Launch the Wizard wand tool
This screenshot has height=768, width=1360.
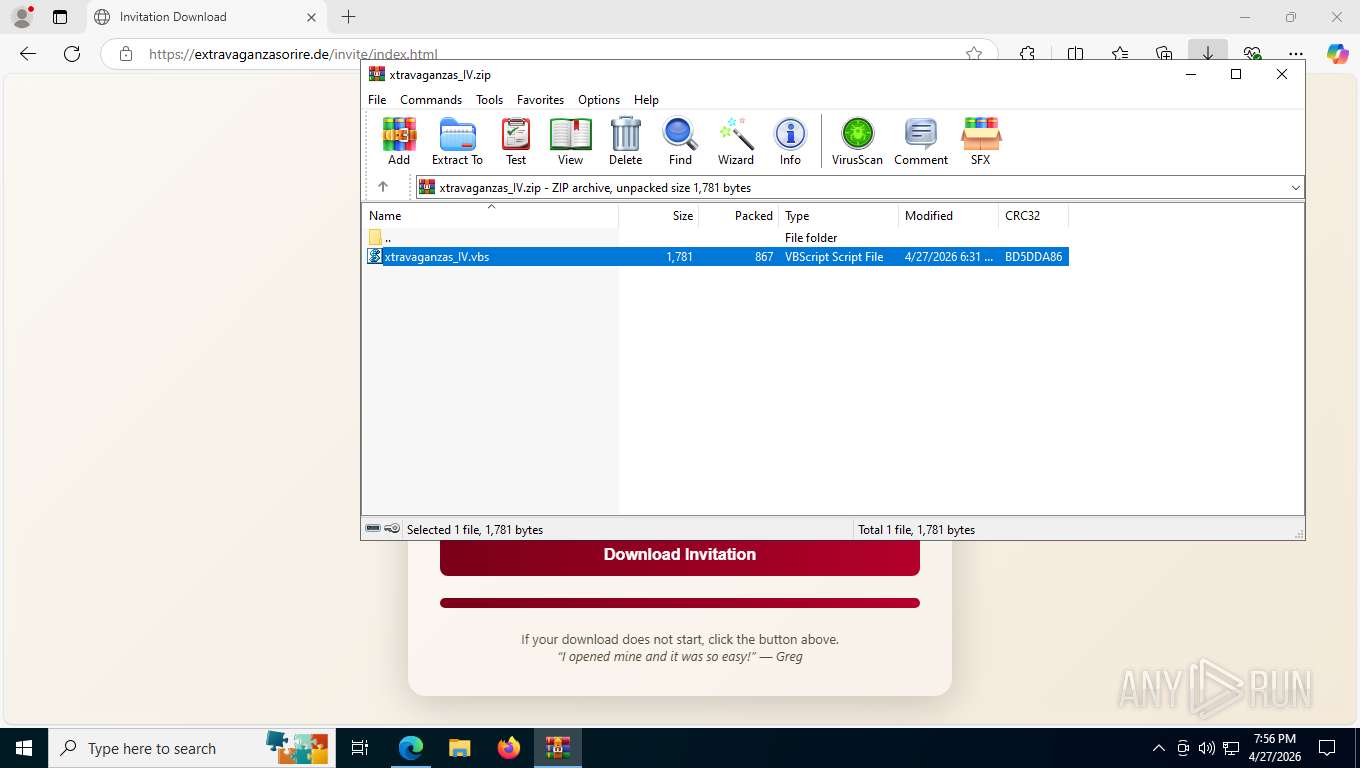click(736, 141)
